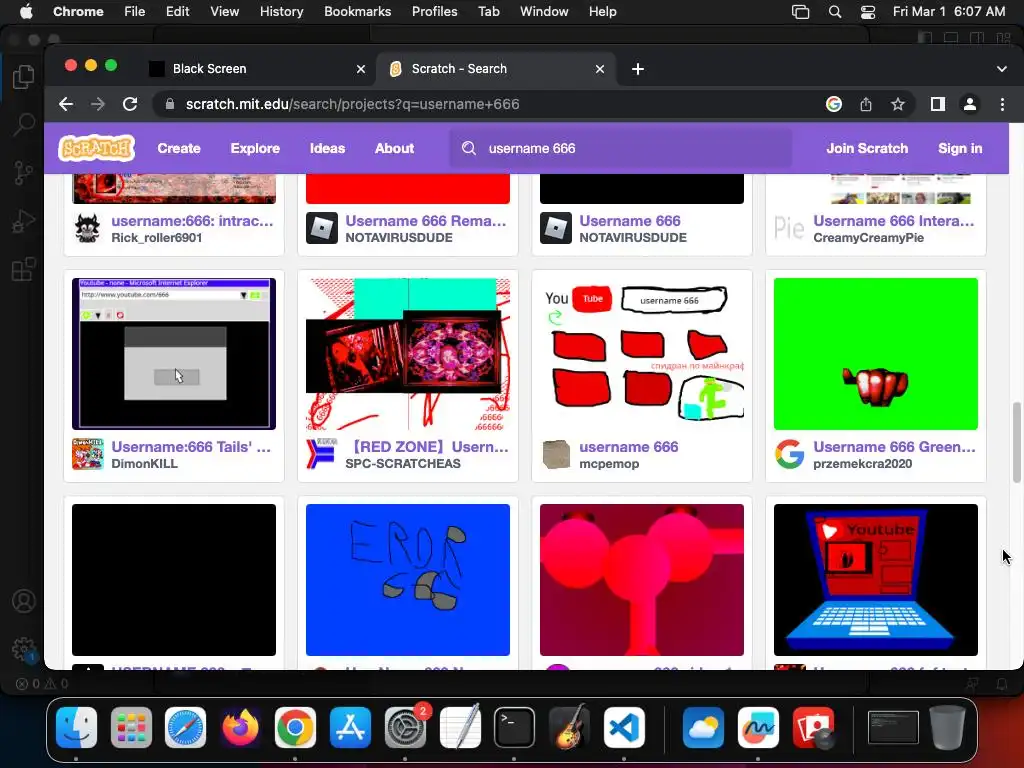
Task: Open VS Code Explorer icon in background window
Action: (24, 77)
